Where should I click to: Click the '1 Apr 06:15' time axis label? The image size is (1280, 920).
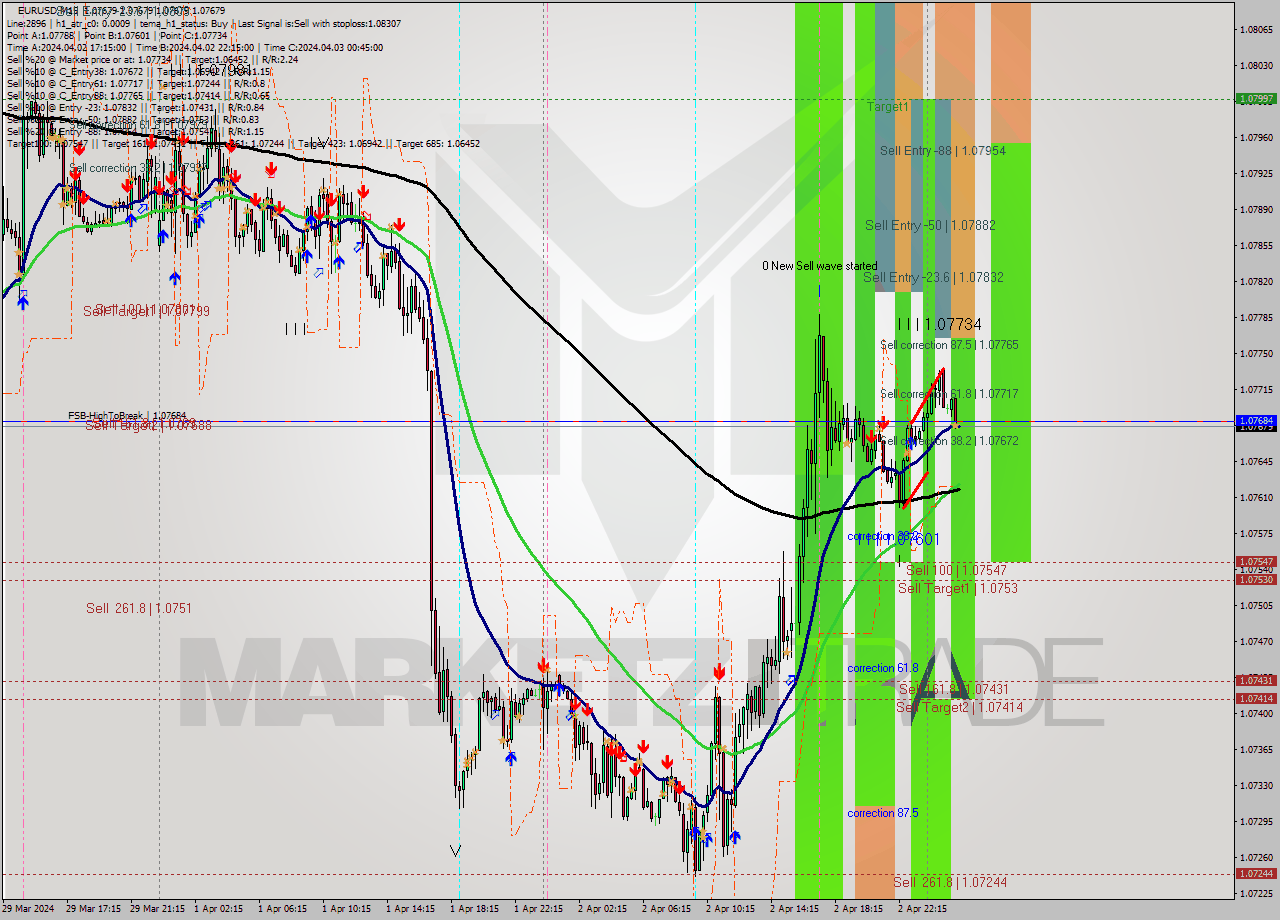click(x=284, y=909)
